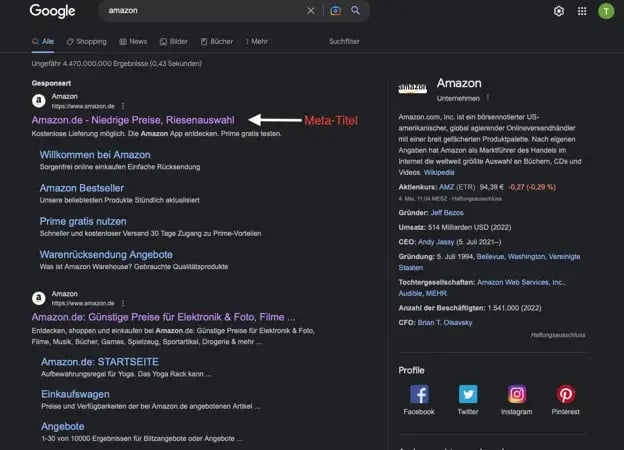Click the stock price 94,39 €

coord(492,187)
